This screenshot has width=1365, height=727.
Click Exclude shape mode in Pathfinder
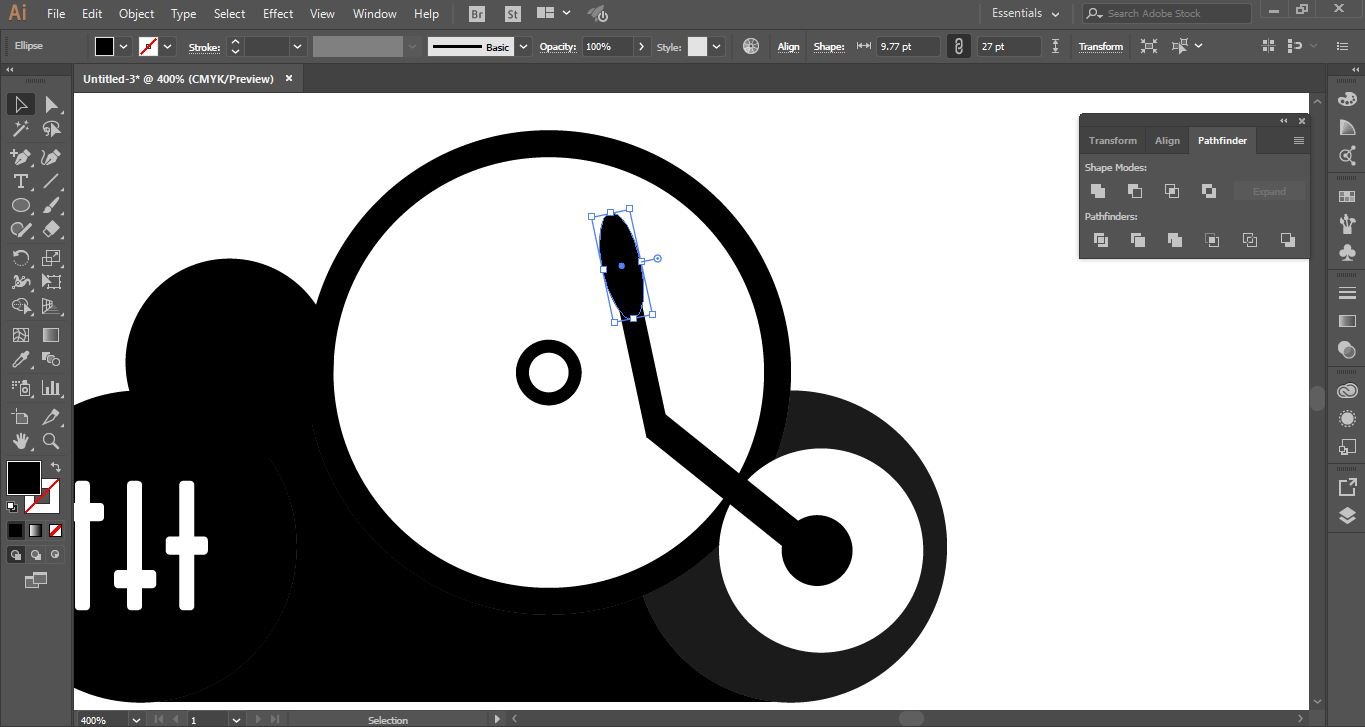coord(1209,191)
